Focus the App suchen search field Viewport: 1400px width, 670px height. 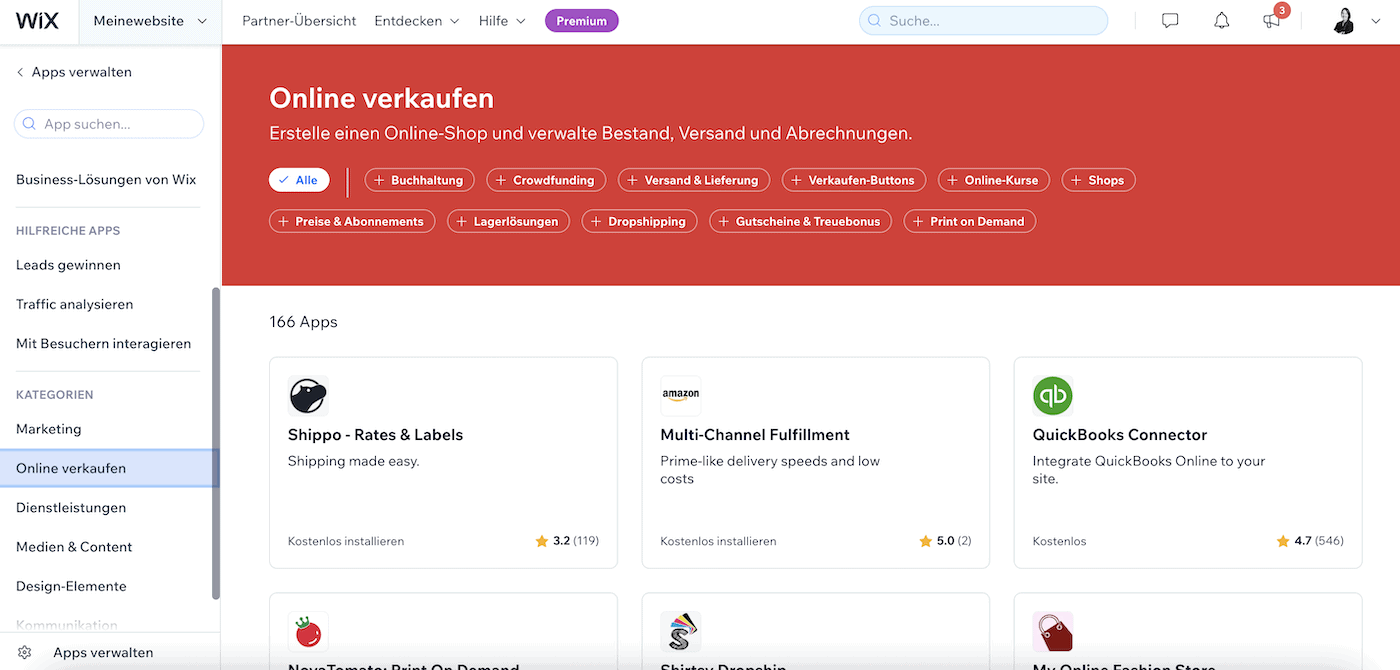(109, 124)
